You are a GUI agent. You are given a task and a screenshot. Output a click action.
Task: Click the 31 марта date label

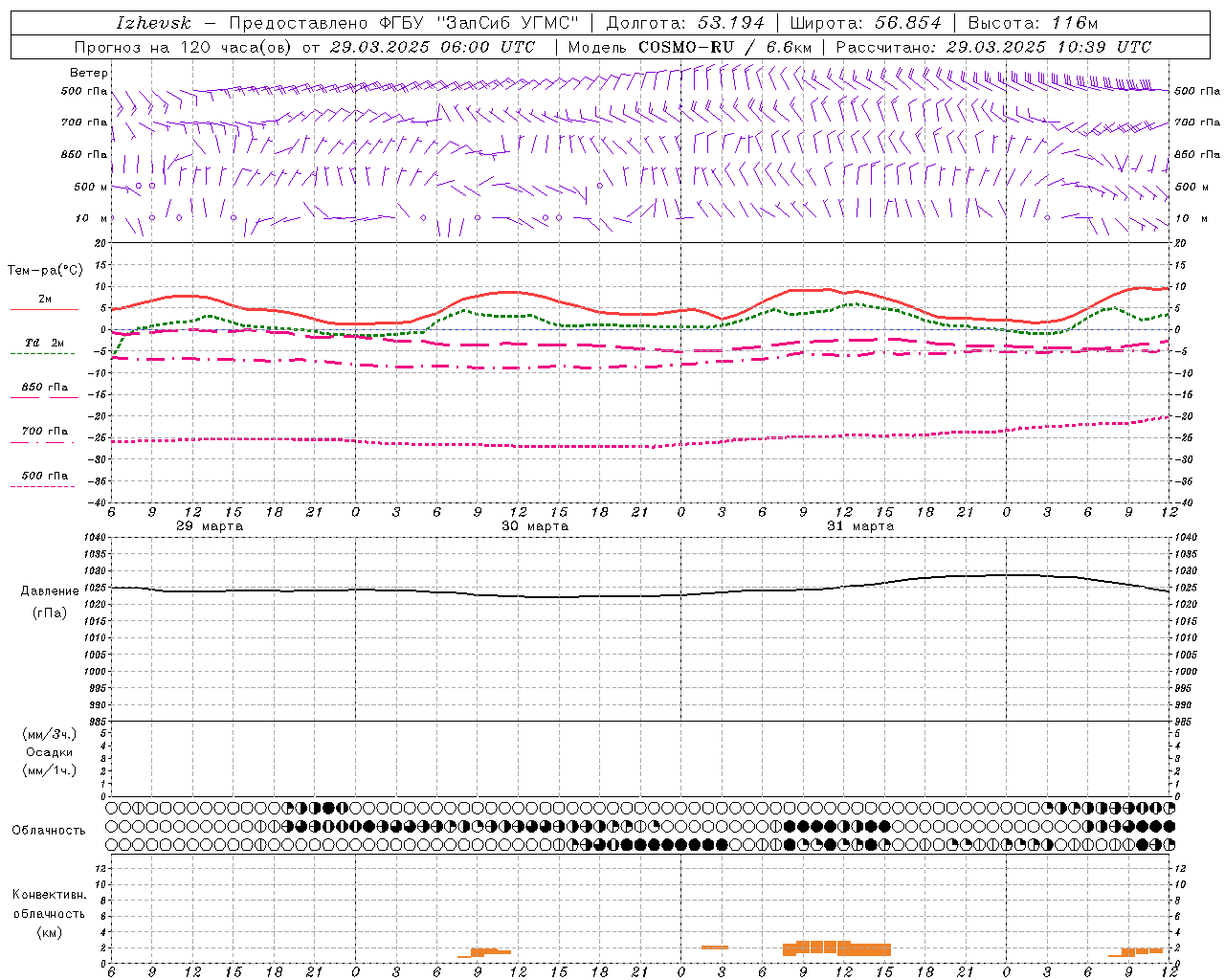[x=860, y=526]
